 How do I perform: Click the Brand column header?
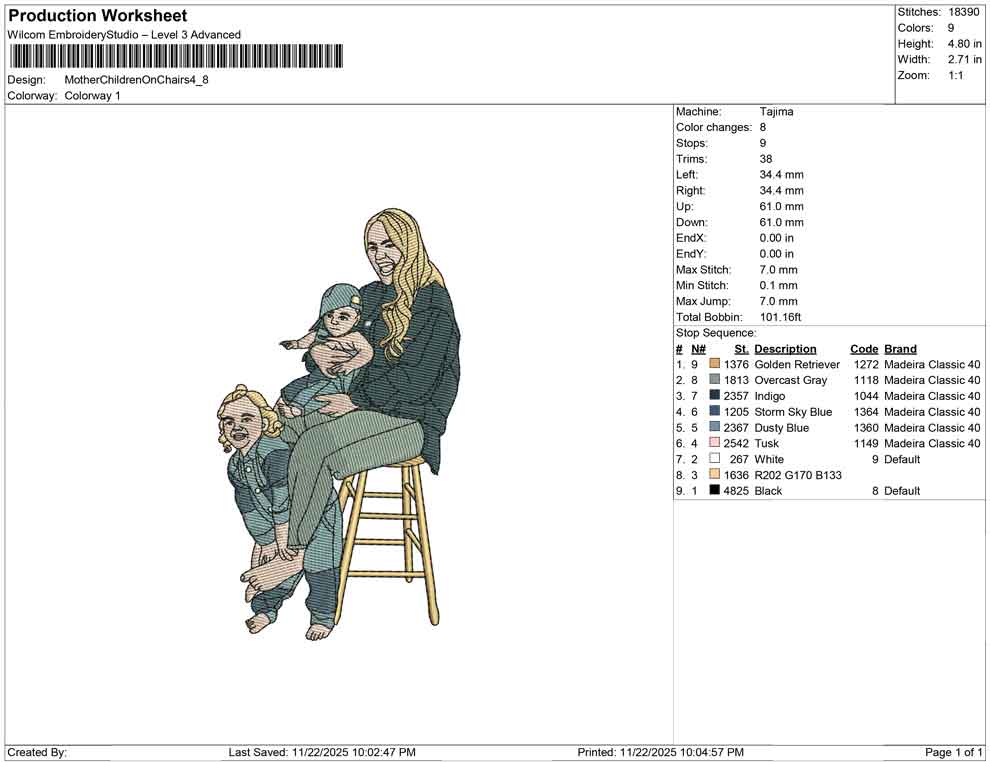[900, 348]
